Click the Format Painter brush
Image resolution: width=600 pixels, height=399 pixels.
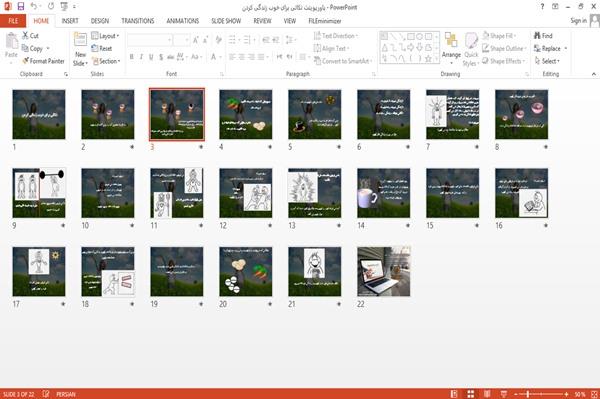(x=43, y=61)
